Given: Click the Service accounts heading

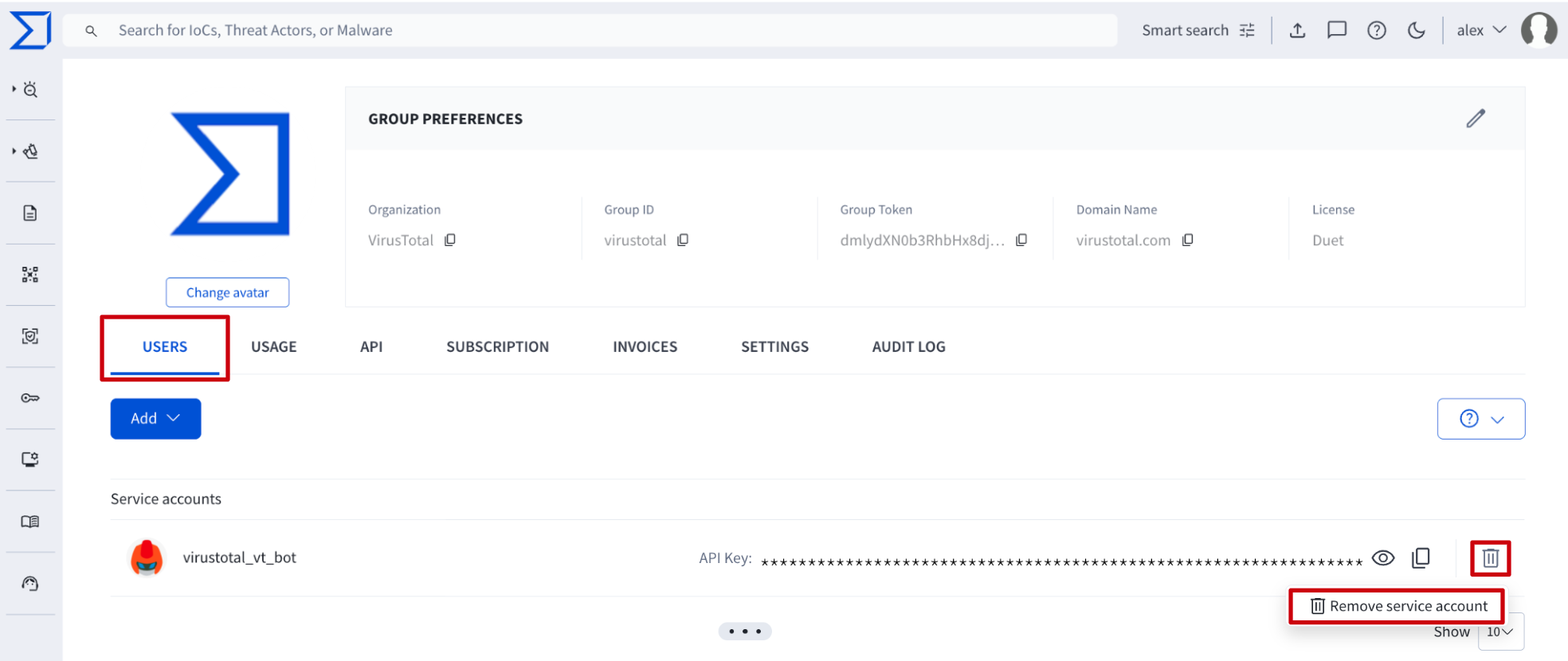Looking at the screenshot, I should [x=166, y=499].
